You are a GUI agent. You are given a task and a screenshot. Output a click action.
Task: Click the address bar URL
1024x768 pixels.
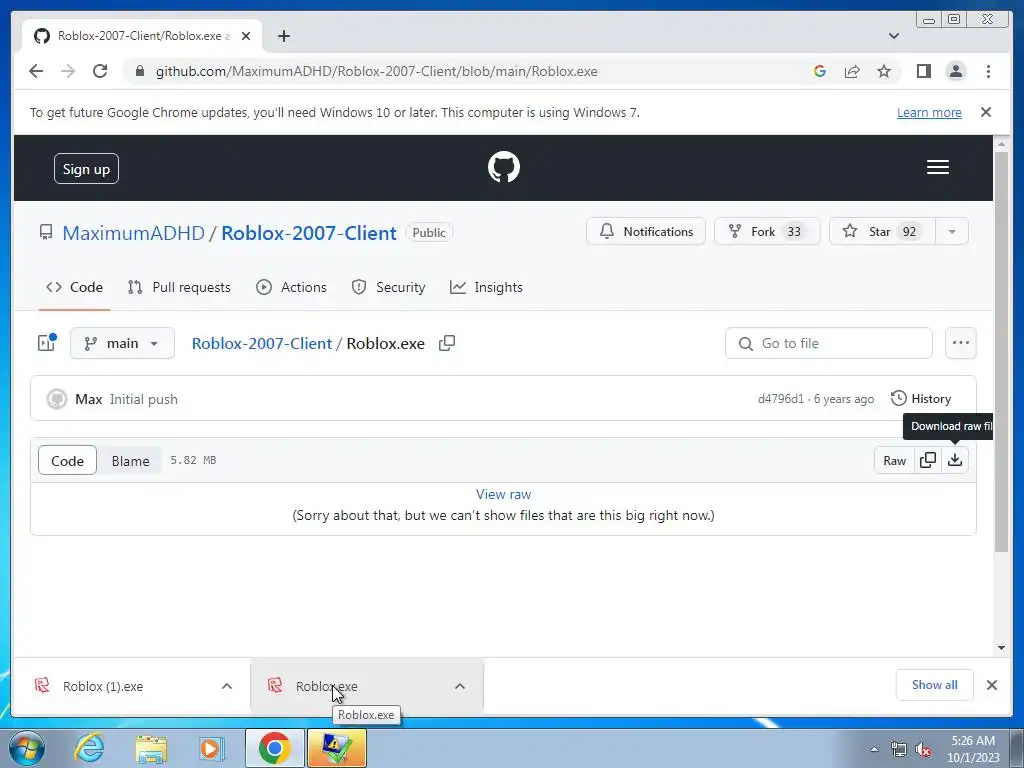[376, 71]
